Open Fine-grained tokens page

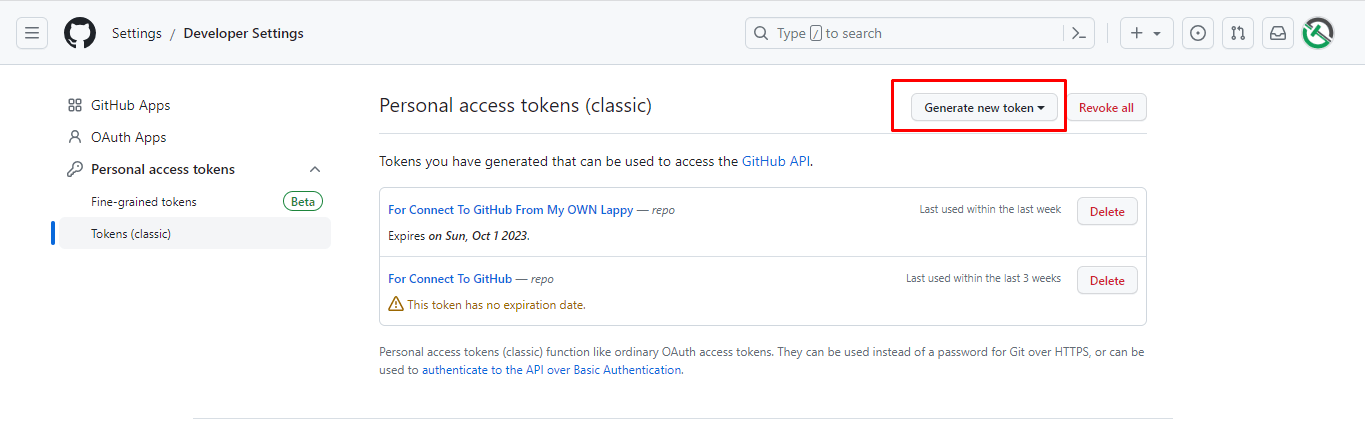point(144,201)
